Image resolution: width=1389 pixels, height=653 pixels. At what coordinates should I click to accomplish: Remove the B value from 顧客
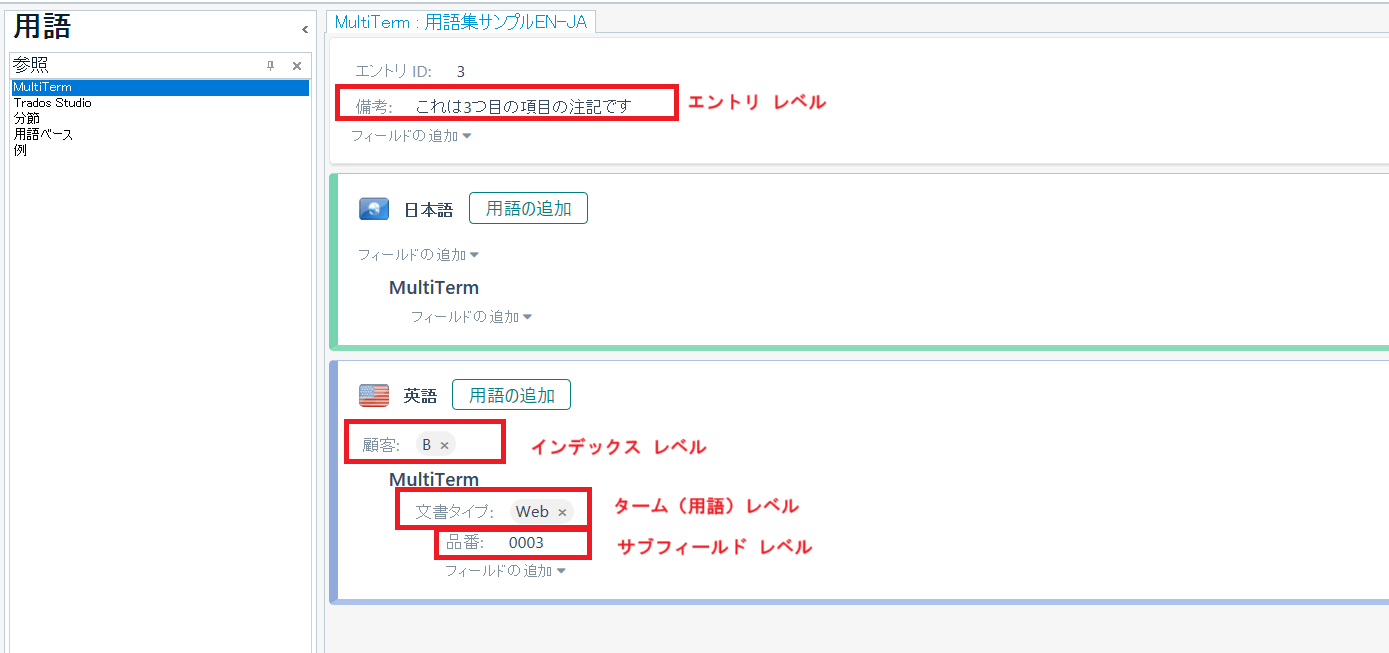[x=445, y=446]
